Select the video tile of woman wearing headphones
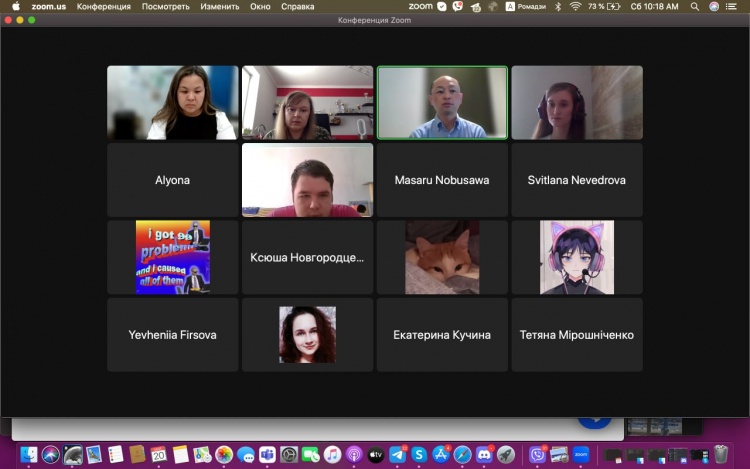 [577, 103]
